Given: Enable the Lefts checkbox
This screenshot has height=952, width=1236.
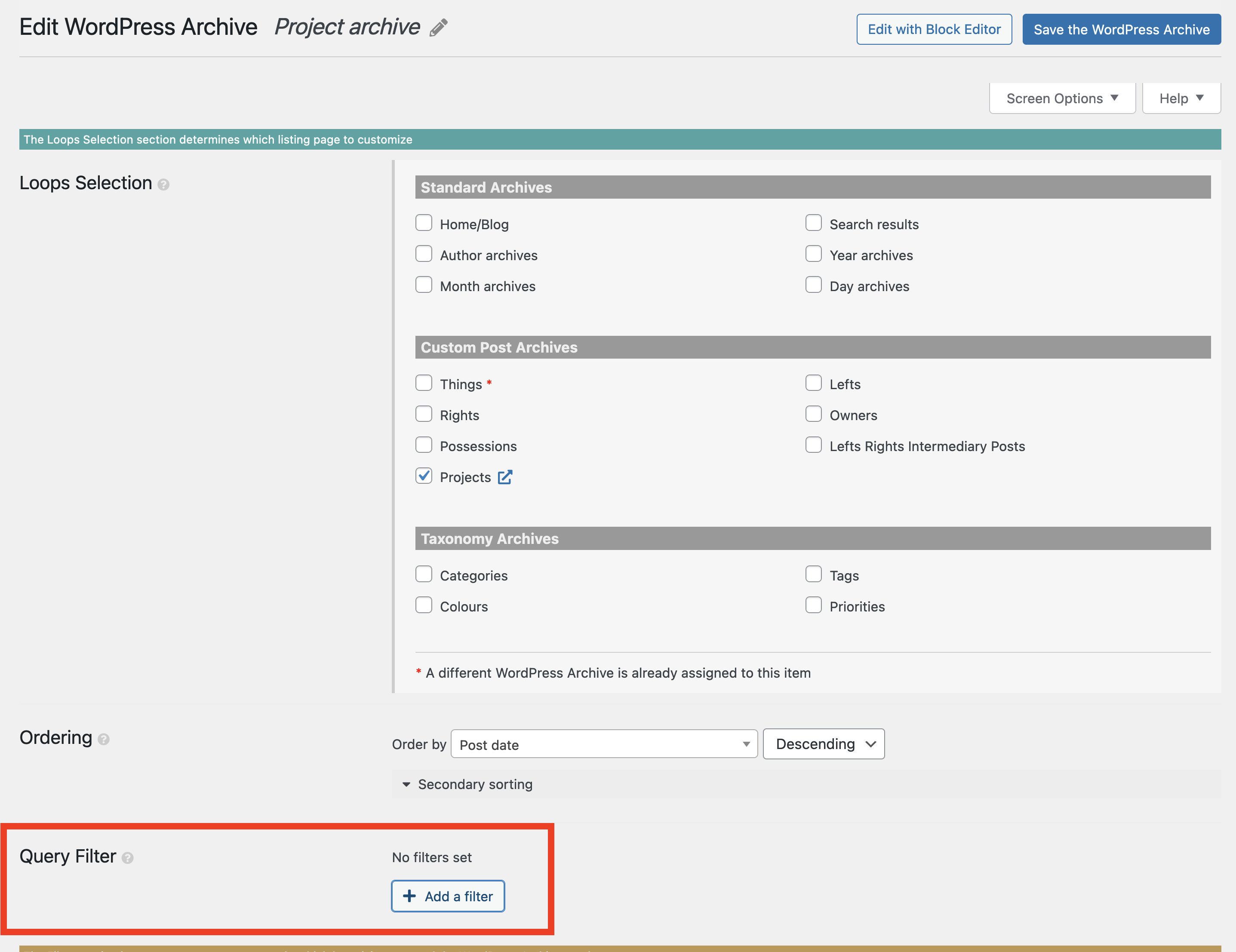Looking at the screenshot, I should tap(813, 383).
